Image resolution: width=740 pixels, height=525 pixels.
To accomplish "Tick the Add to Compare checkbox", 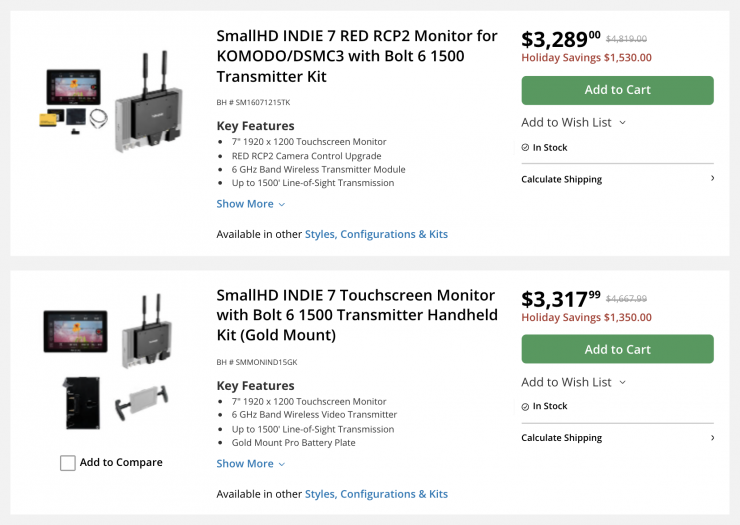I will [x=68, y=463].
